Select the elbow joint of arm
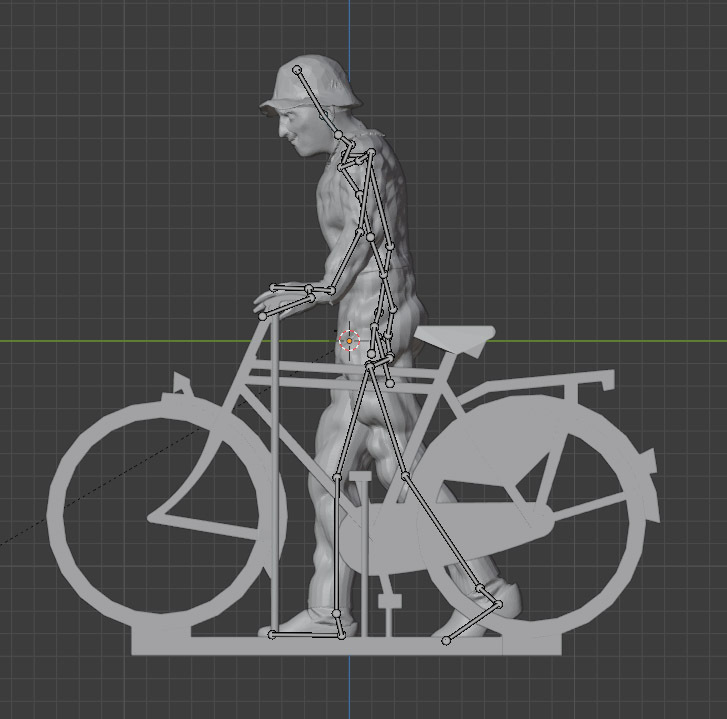Viewport: 727px width, 719px height. [370, 237]
